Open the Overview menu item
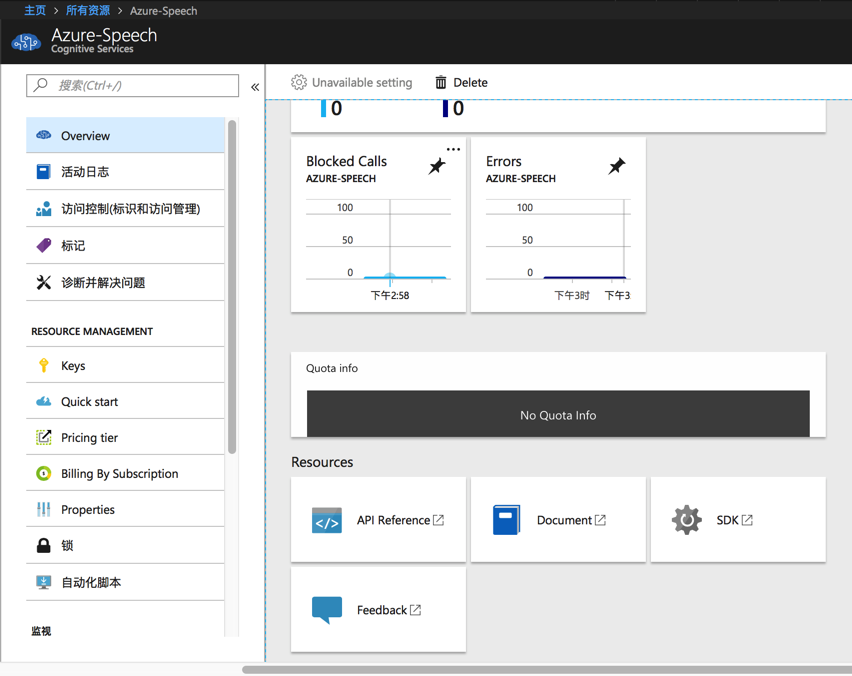The image size is (852, 676). 125,135
